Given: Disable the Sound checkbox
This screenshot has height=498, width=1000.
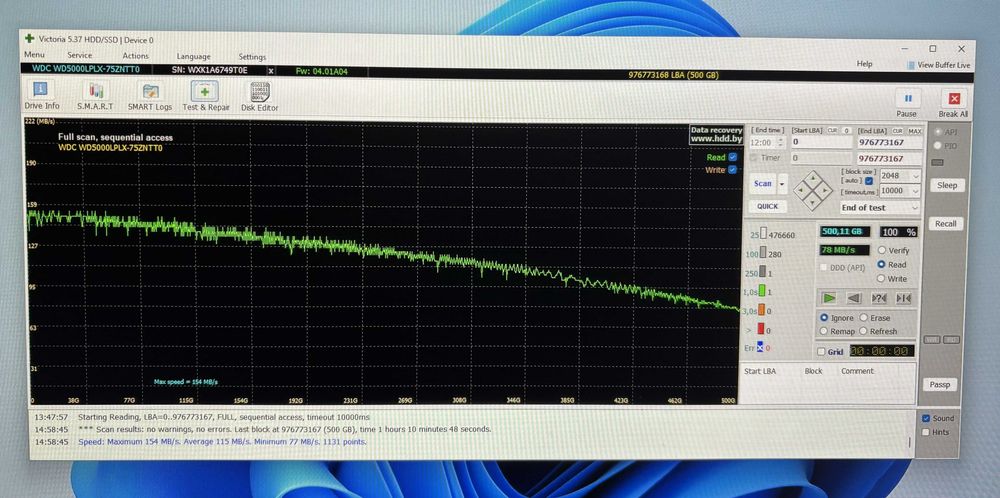Looking at the screenshot, I should (926, 418).
